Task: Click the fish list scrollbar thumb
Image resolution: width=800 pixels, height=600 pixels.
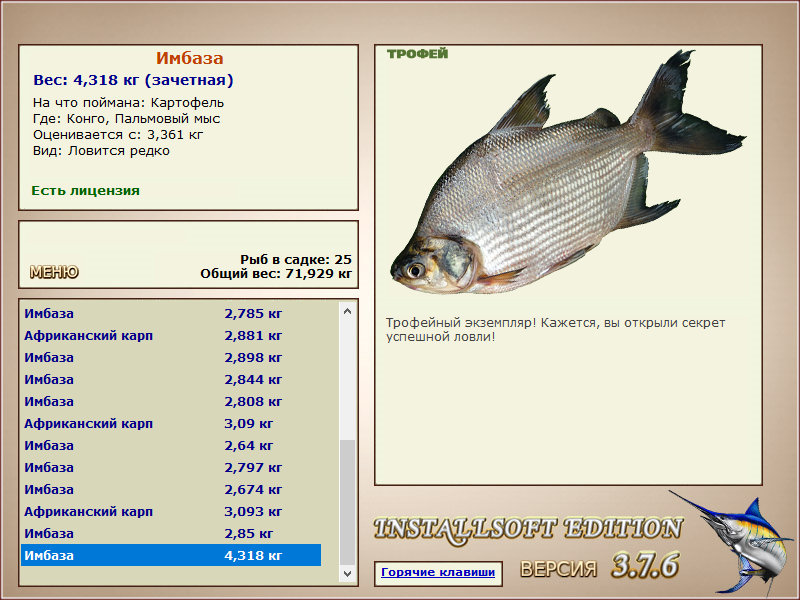Action: (347, 502)
